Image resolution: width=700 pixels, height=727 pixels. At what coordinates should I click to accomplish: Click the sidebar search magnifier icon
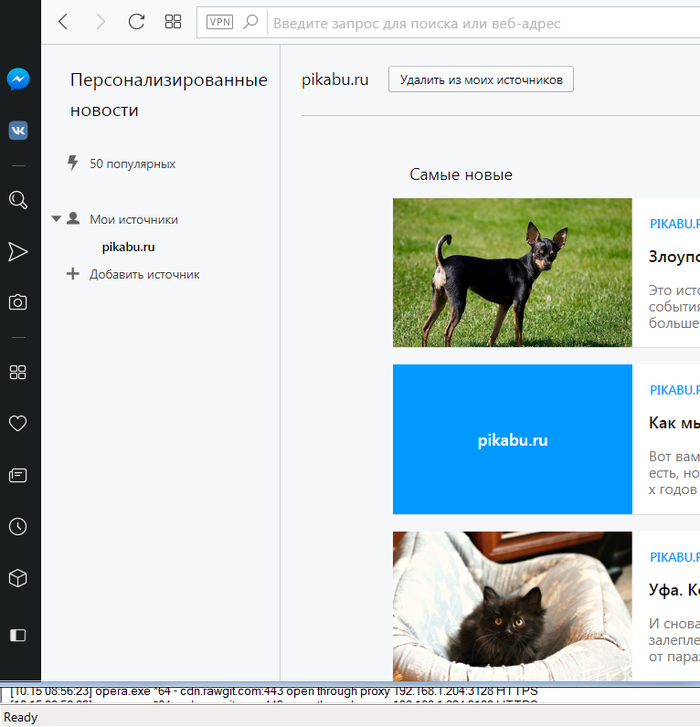18,200
